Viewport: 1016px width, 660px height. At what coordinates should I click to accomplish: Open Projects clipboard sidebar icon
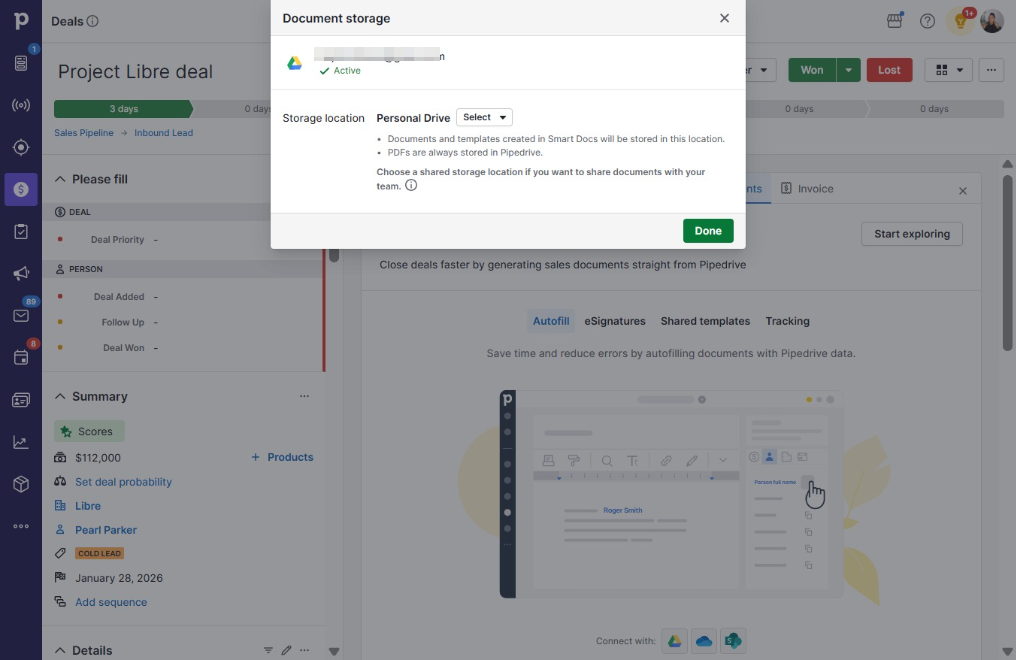tap(21, 231)
